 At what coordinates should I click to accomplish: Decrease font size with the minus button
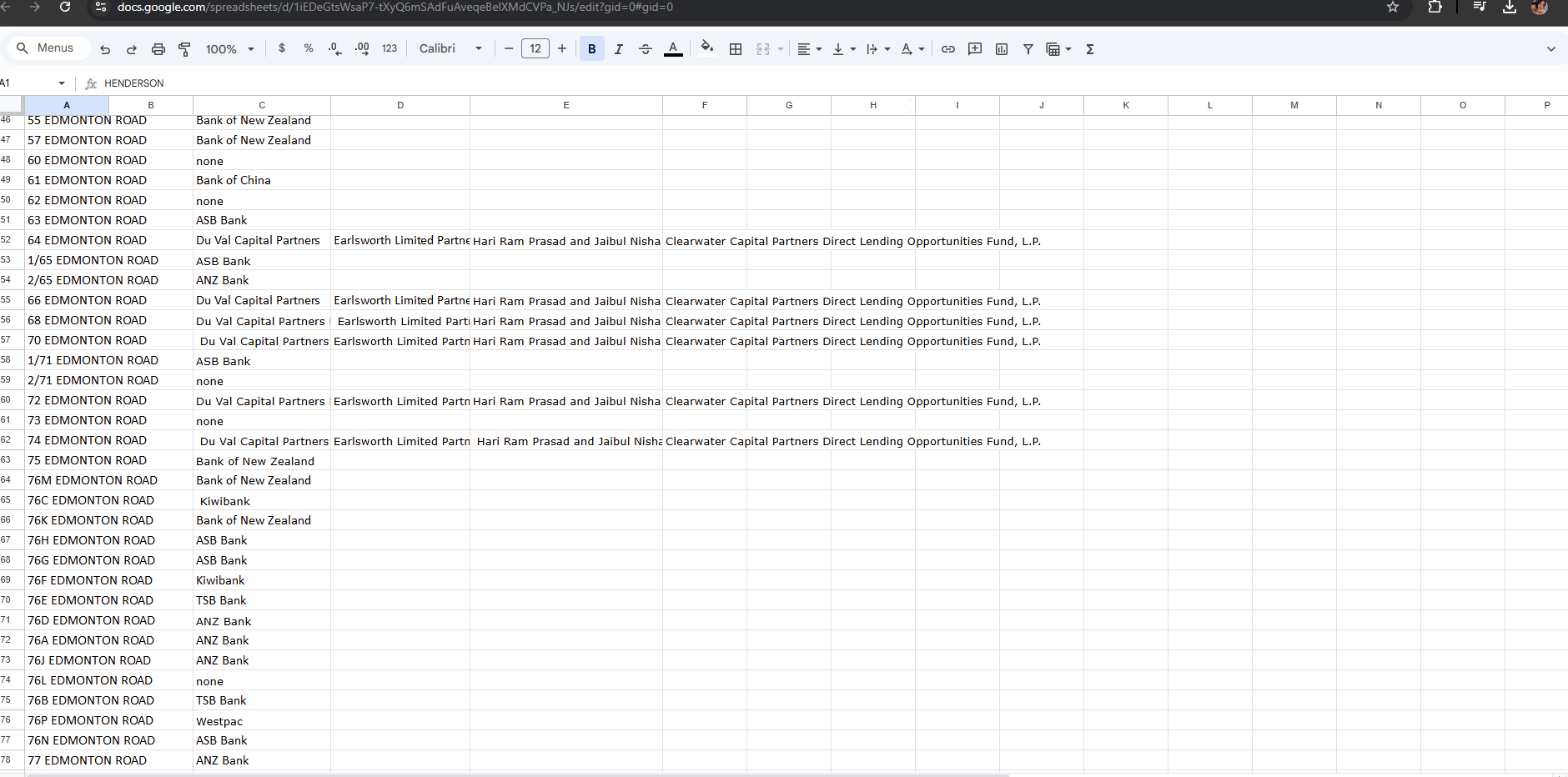509,48
